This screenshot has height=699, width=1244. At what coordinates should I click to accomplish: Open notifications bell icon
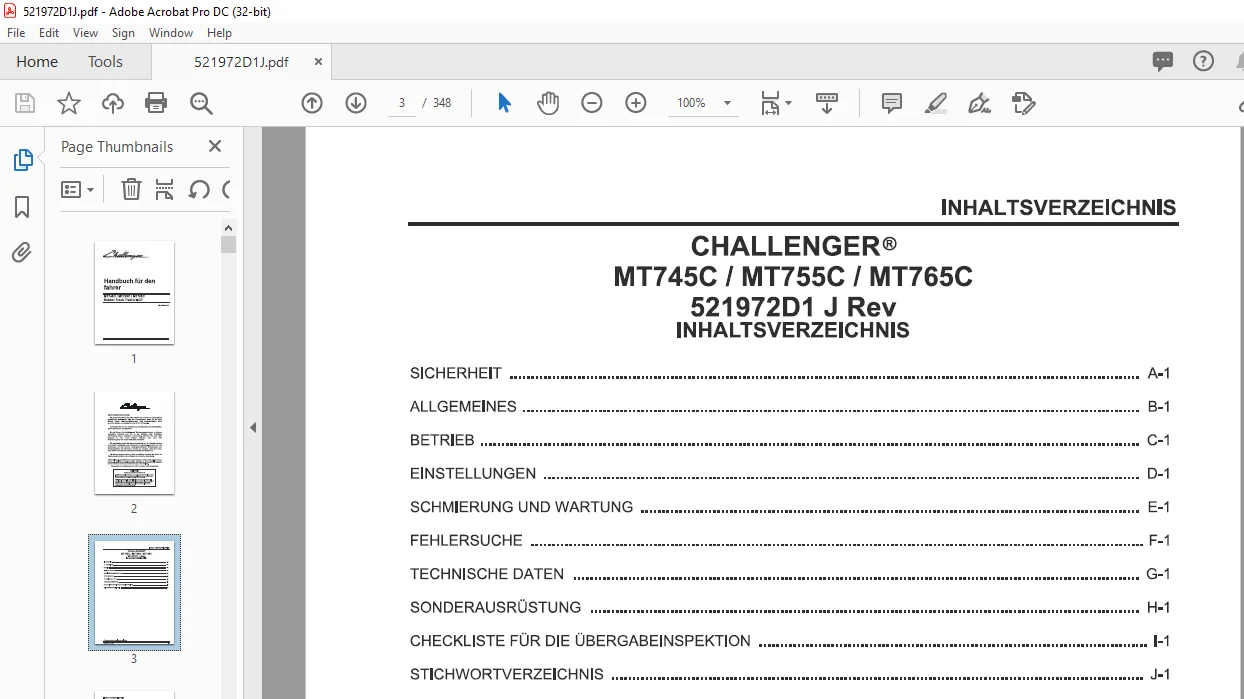pyautogui.click(x=1239, y=61)
